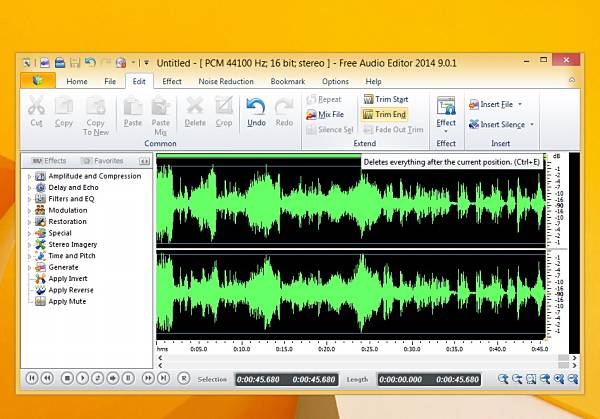Select Restoration in the effects tree

[67, 222]
